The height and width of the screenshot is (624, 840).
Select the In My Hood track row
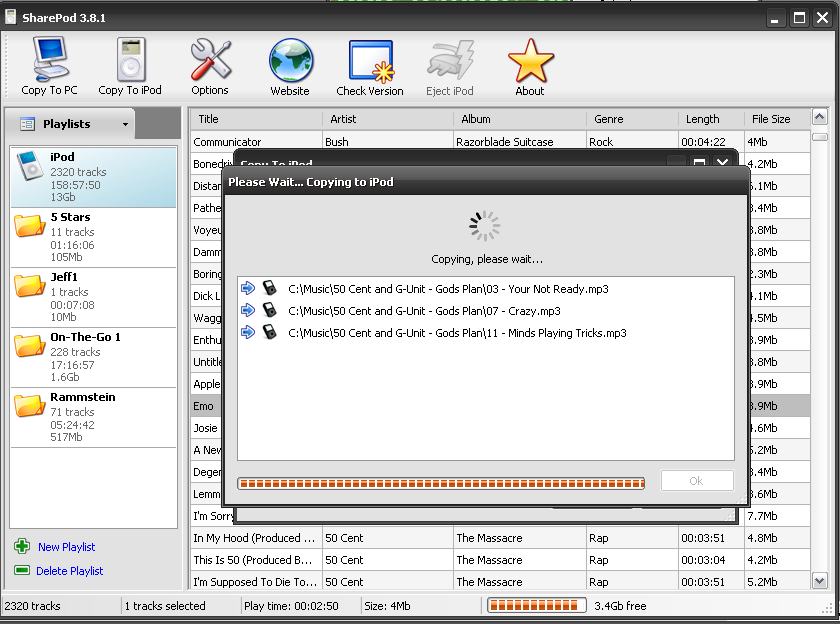[x=500, y=538]
